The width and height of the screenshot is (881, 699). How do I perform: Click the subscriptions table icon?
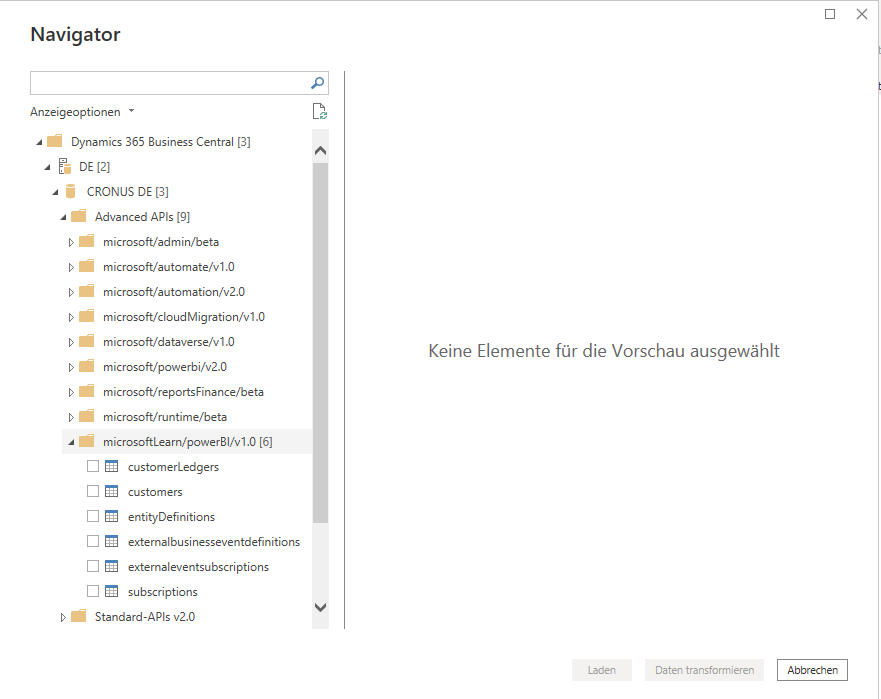[x=112, y=591]
